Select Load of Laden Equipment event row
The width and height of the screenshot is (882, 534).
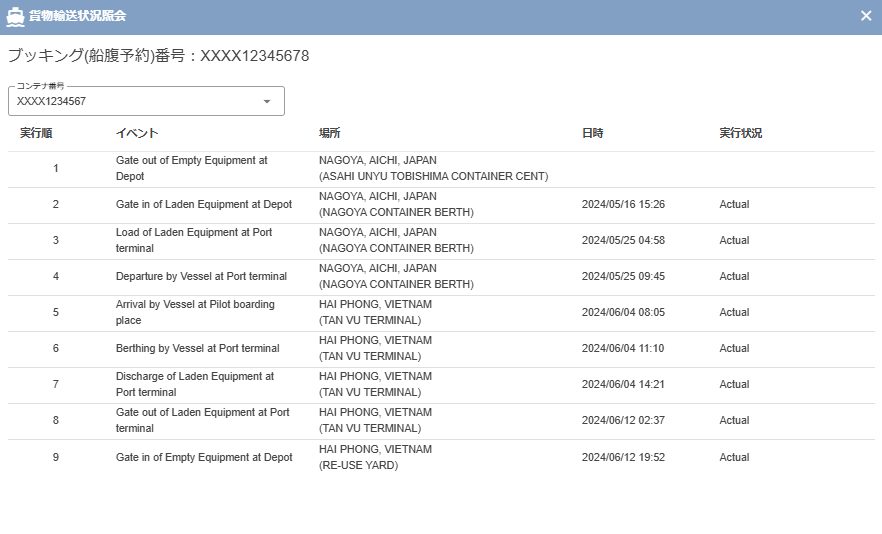[x=193, y=240]
